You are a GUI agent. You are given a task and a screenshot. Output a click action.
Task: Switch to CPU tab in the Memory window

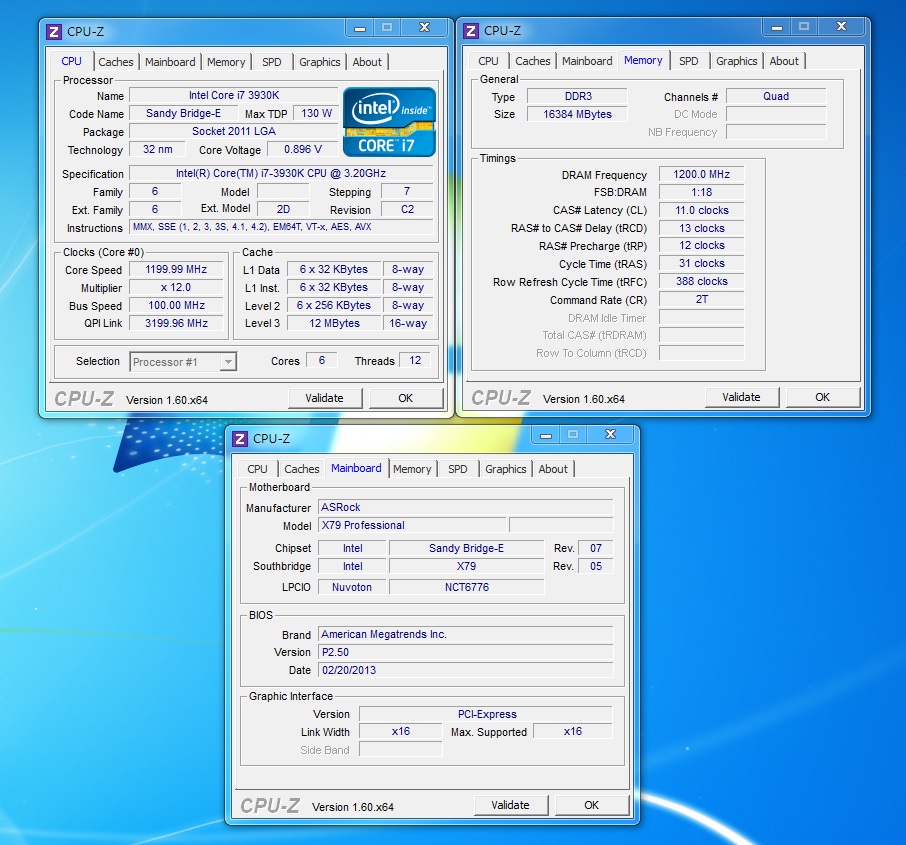[x=488, y=61]
